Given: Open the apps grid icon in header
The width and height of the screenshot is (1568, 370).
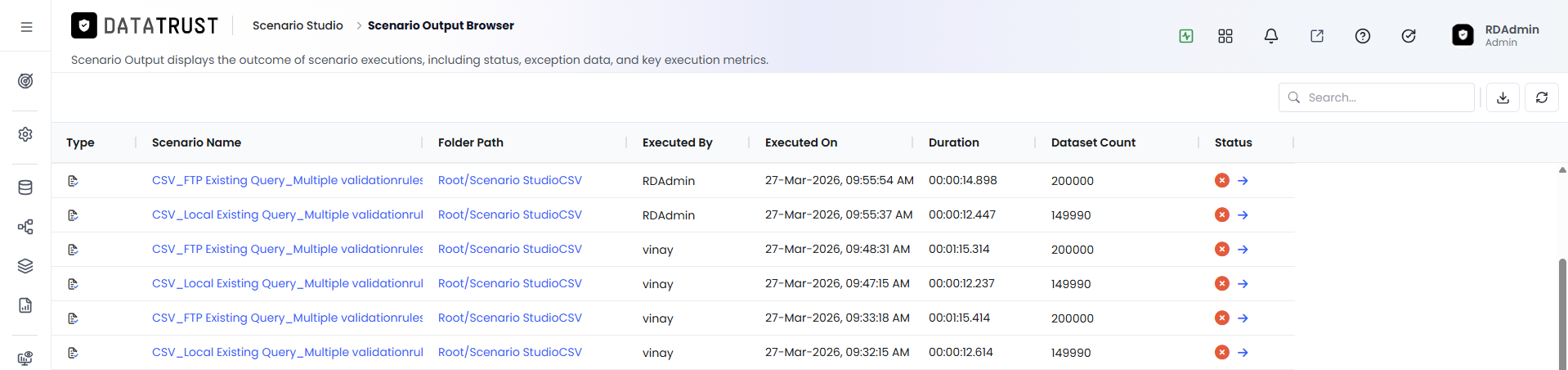Looking at the screenshot, I should [1225, 36].
